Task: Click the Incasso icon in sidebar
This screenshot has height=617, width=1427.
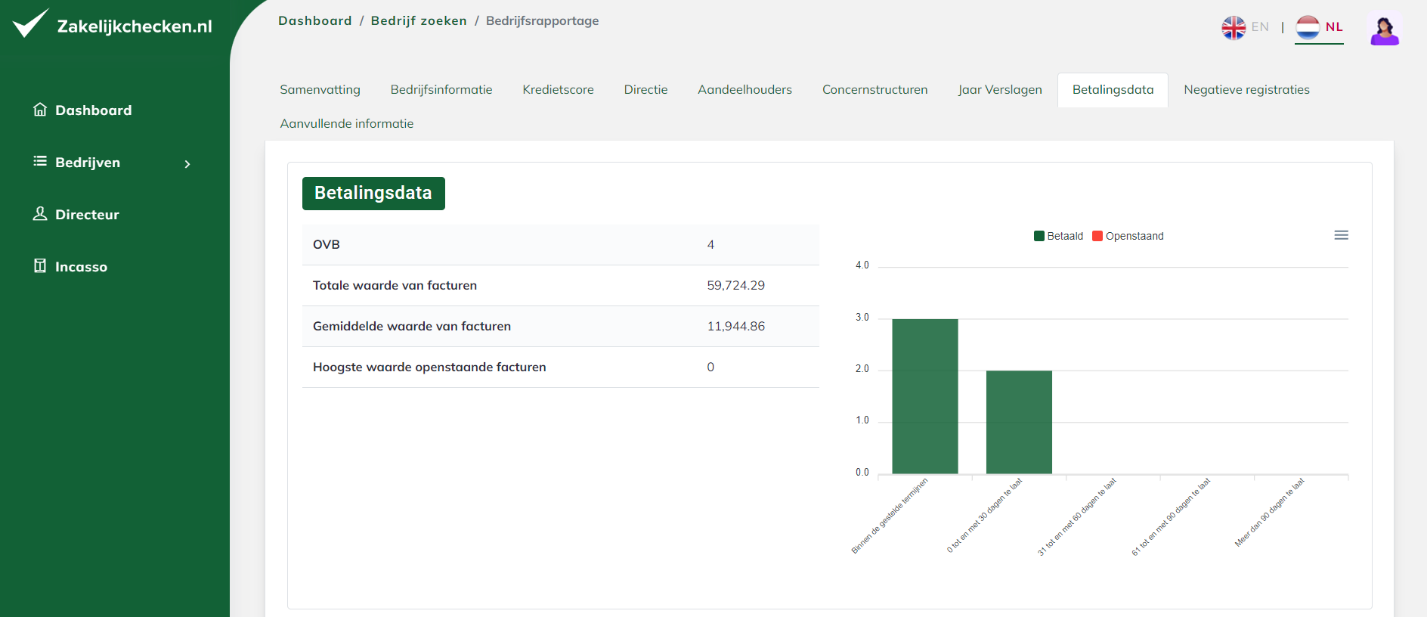Action: (x=40, y=266)
